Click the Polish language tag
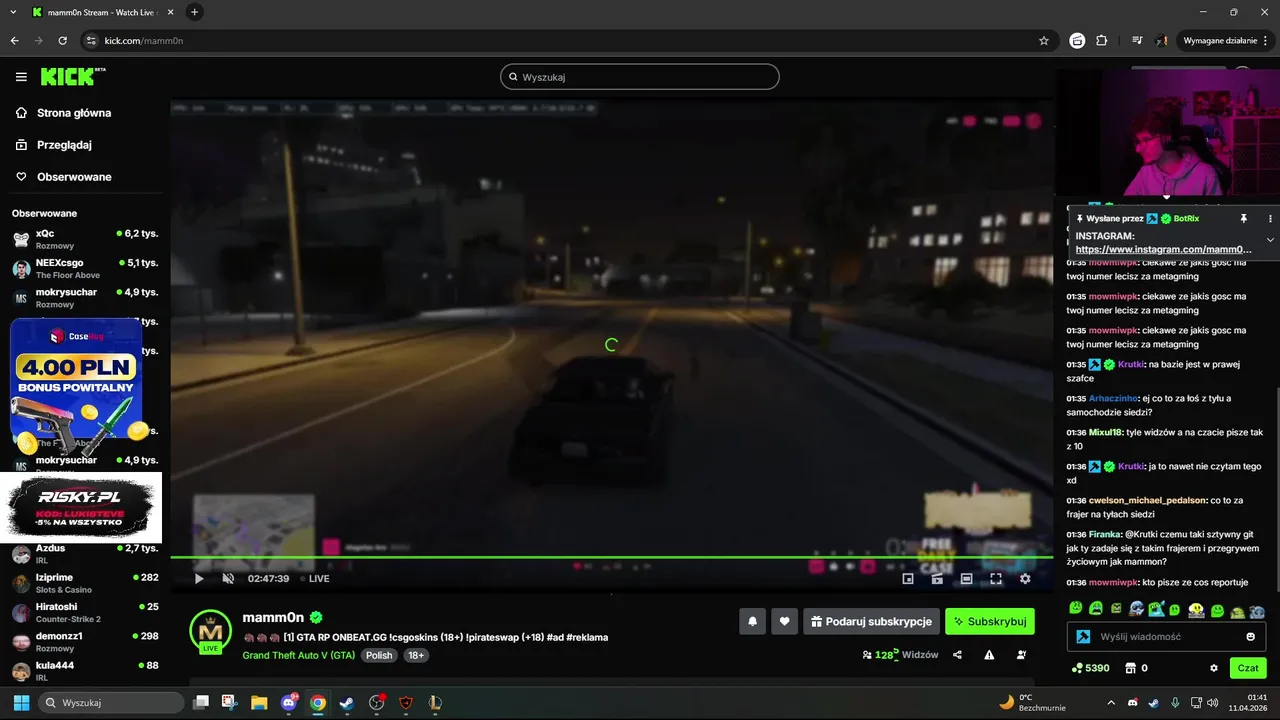 pos(379,655)
